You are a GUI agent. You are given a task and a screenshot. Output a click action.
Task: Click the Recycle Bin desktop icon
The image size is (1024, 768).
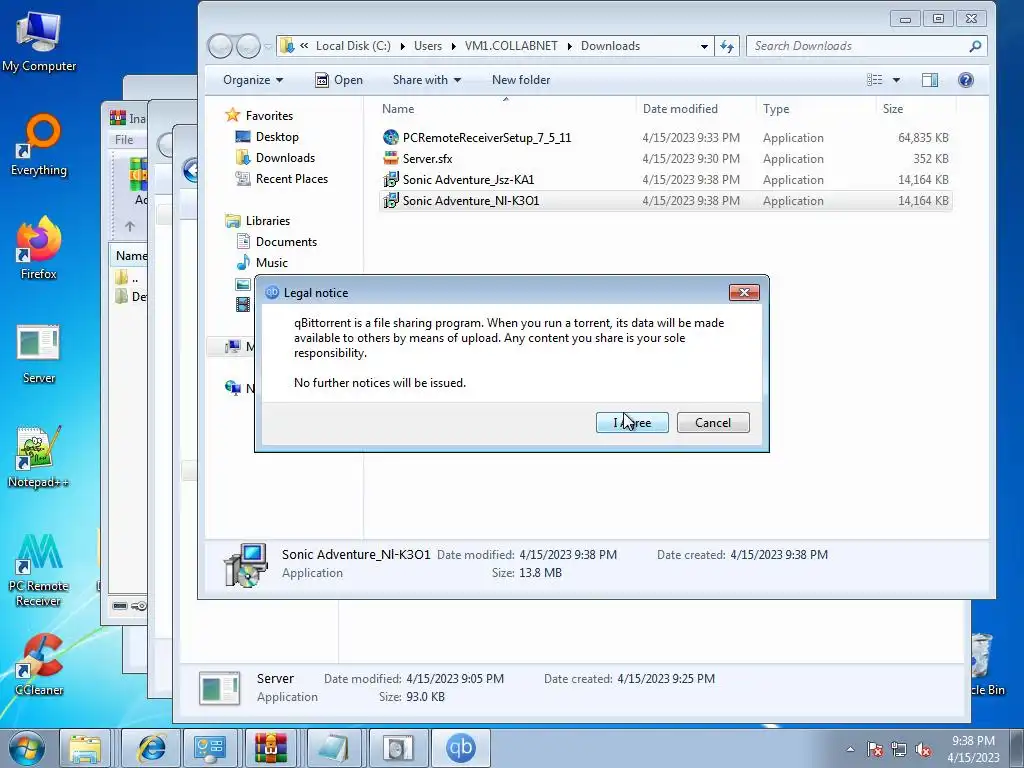[x=985, y=664]
